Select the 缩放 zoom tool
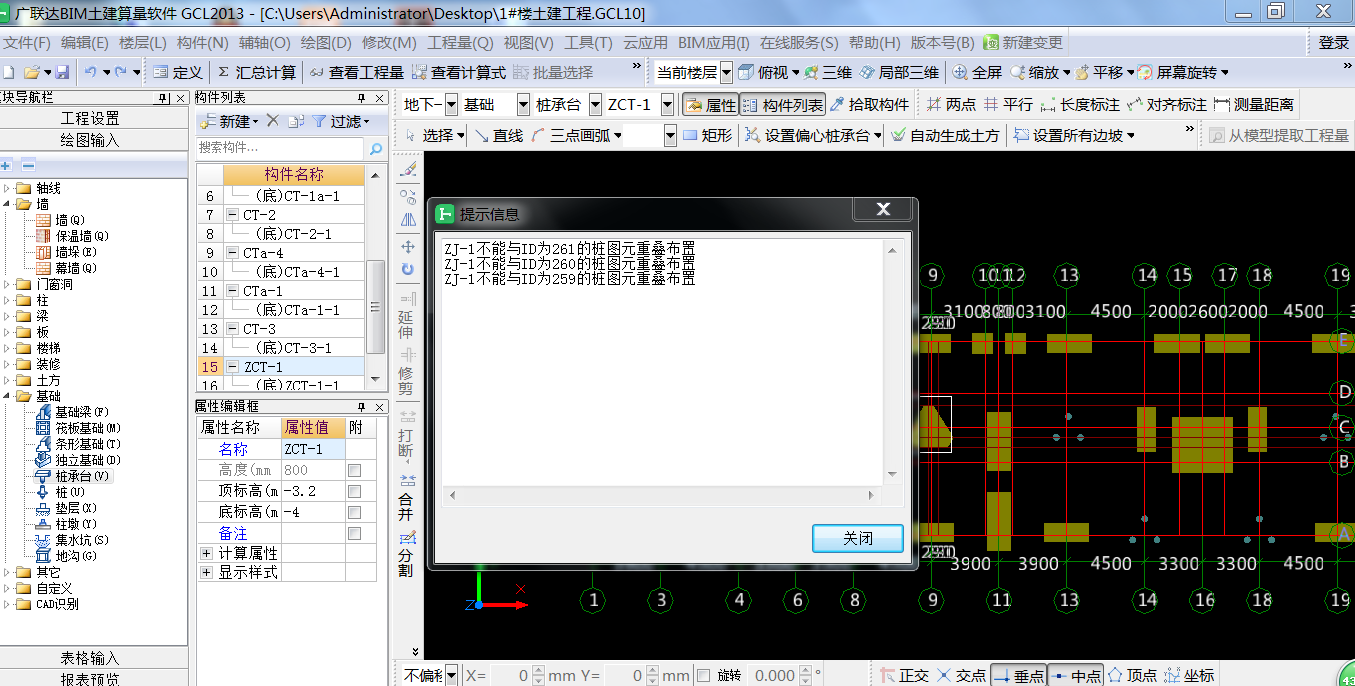Image resolution: width=1355 pixels, height=686 pixels. coord(1034,73)
